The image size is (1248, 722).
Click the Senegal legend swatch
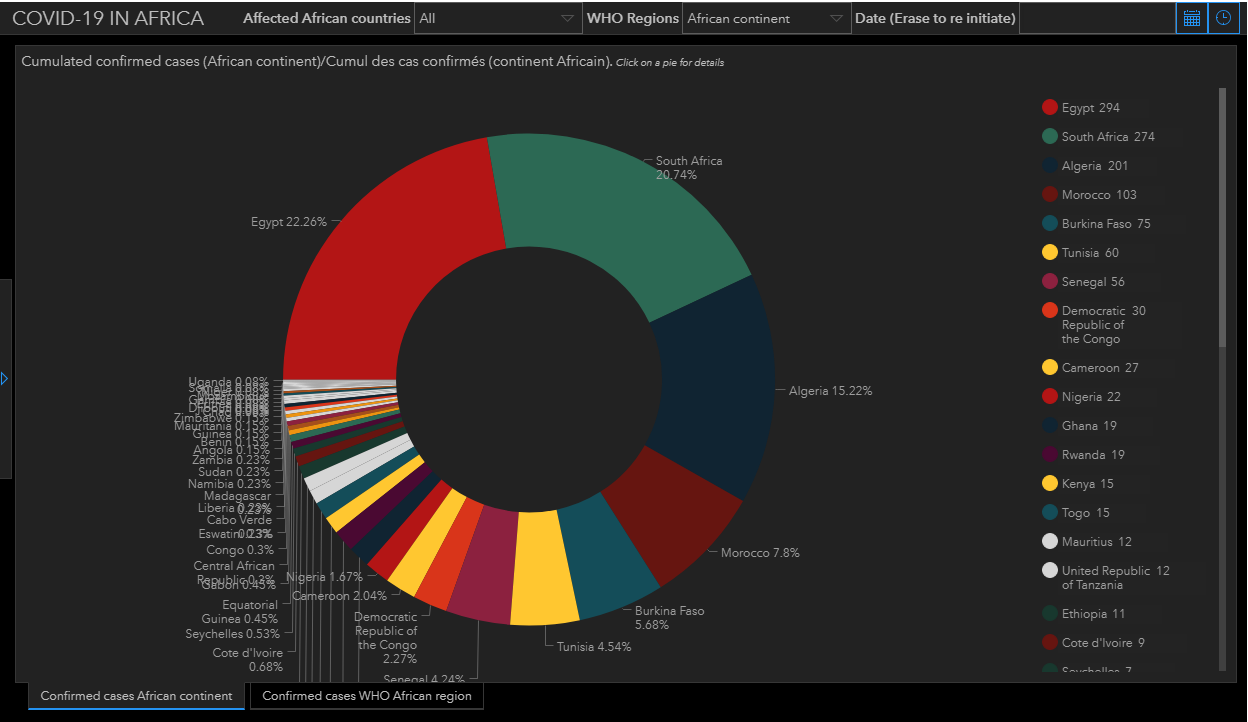(x=1050, y=282)
